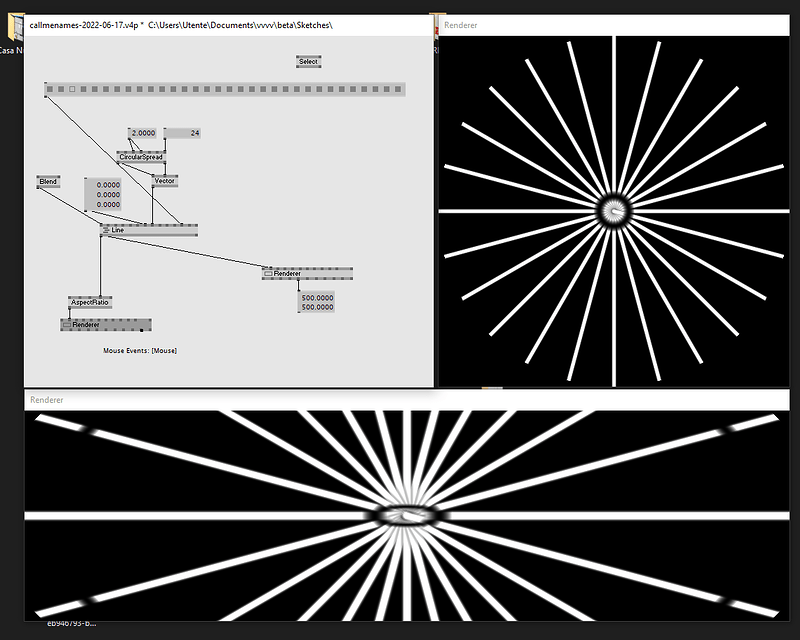Click the window icon on the darker Renderer node
The image size is (800, 640).
pyautogui.click(x=67, y=325)
